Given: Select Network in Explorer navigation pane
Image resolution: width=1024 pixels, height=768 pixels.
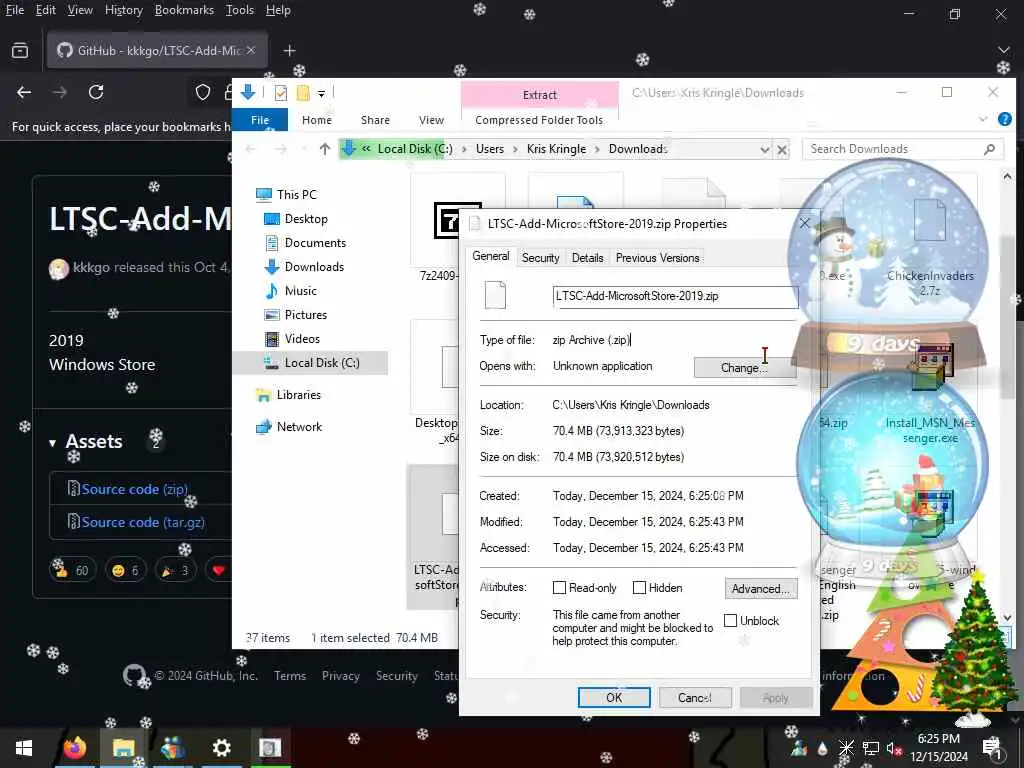Looking at the screenshot, I should (x=299, y=427).
